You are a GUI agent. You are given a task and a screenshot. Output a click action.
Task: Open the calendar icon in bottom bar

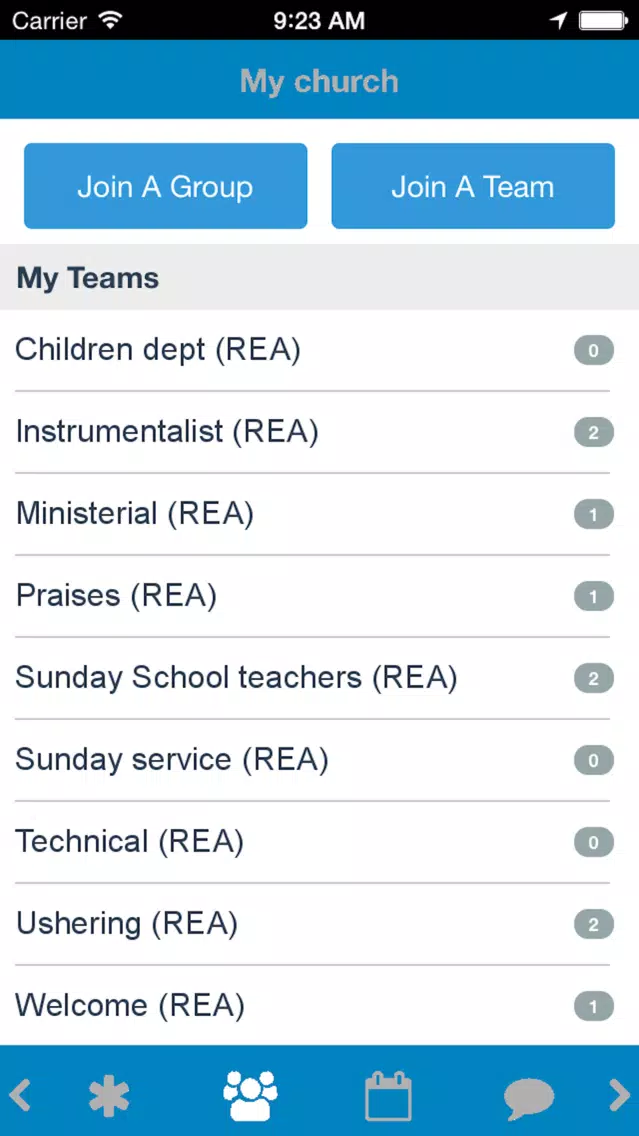[388, 1097]
